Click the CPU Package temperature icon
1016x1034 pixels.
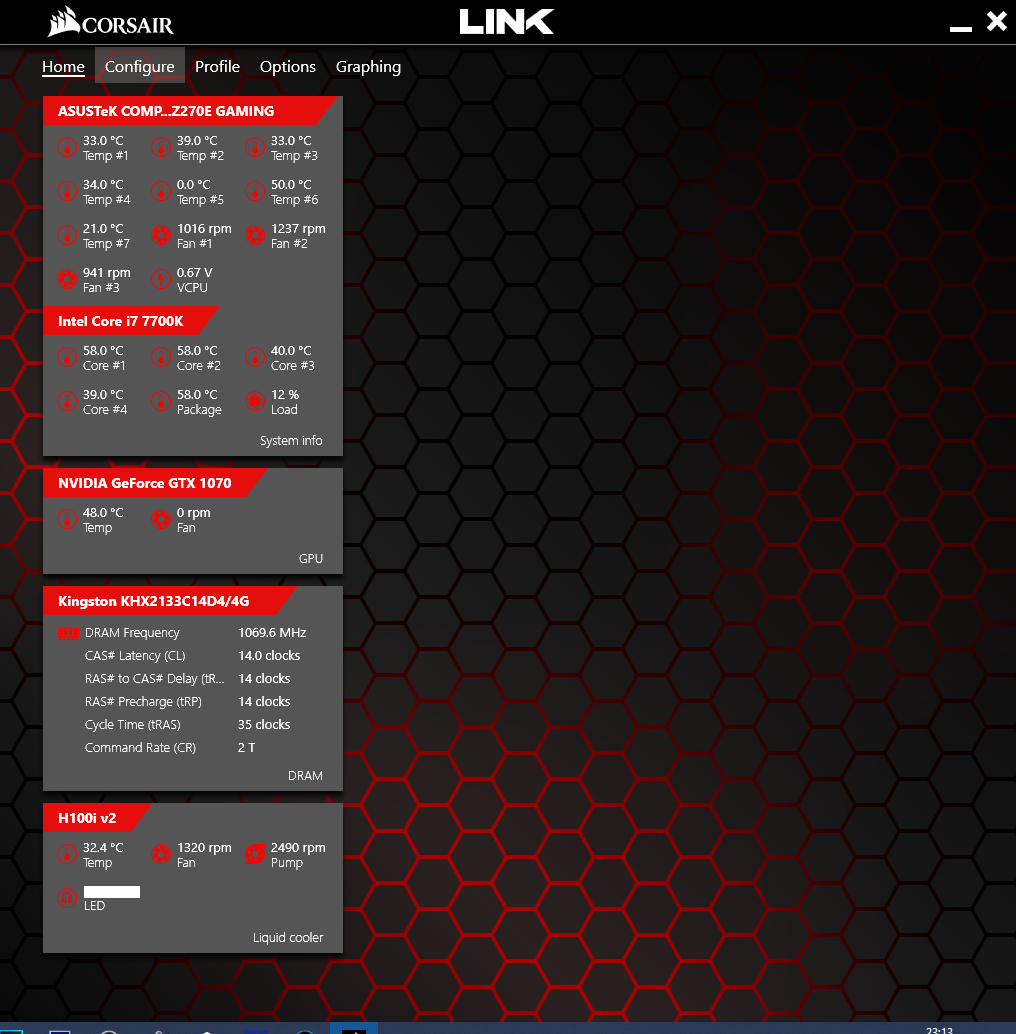[x=161, y=402]
